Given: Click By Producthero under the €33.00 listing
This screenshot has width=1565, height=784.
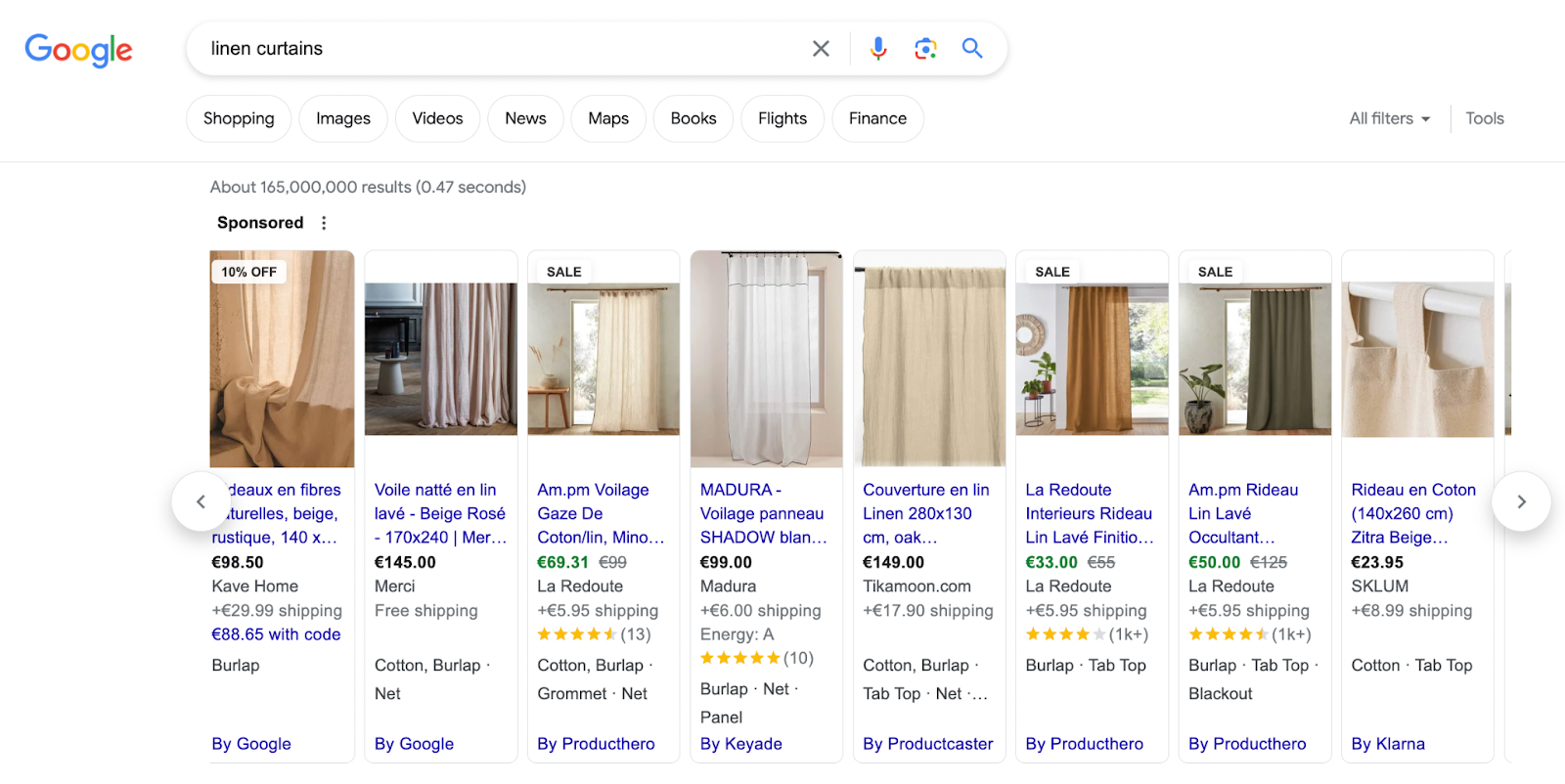Looking at the screenshot, I should 1085,744.
